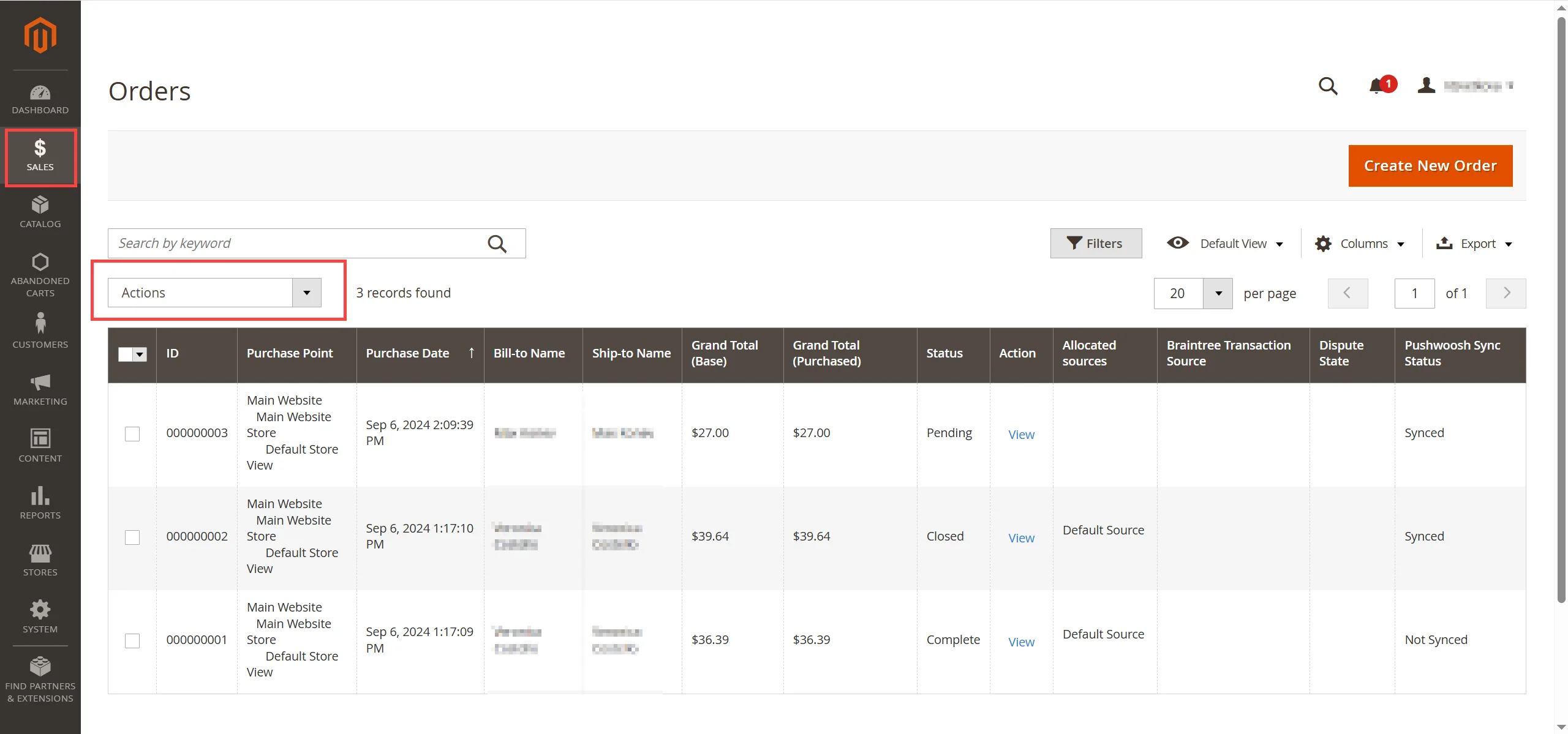Screen dimensions: 1568x734
Task: View the Pending order 000000003
Action: pos(1021,435)
